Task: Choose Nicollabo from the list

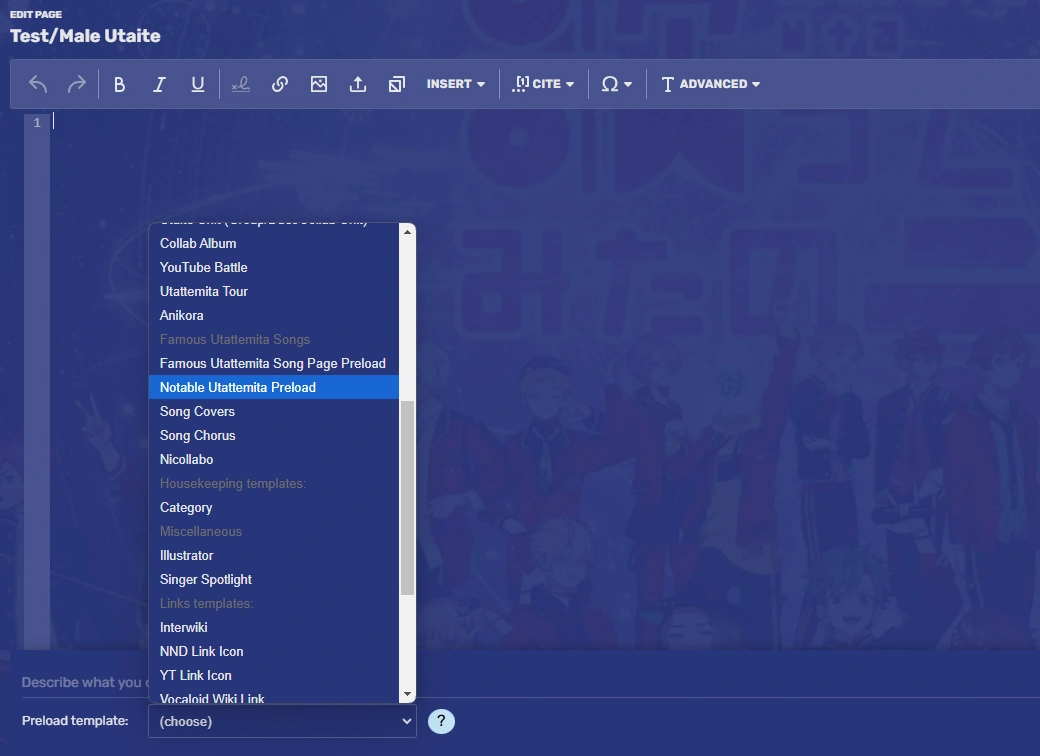Action: click(x=274, y=460)
